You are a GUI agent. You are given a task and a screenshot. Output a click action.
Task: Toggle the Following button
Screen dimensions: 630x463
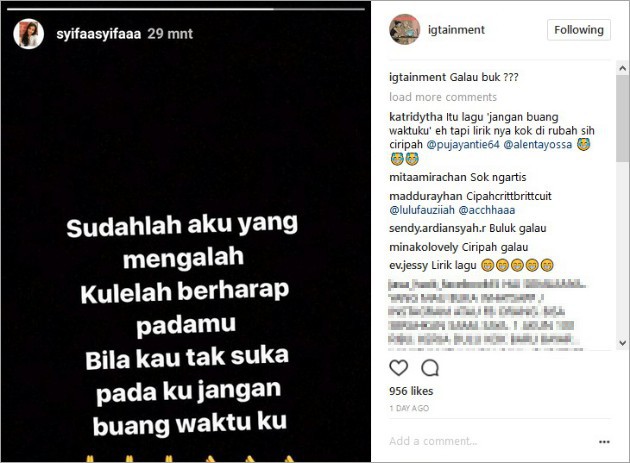pyautogui.click(x=579, y=30)
